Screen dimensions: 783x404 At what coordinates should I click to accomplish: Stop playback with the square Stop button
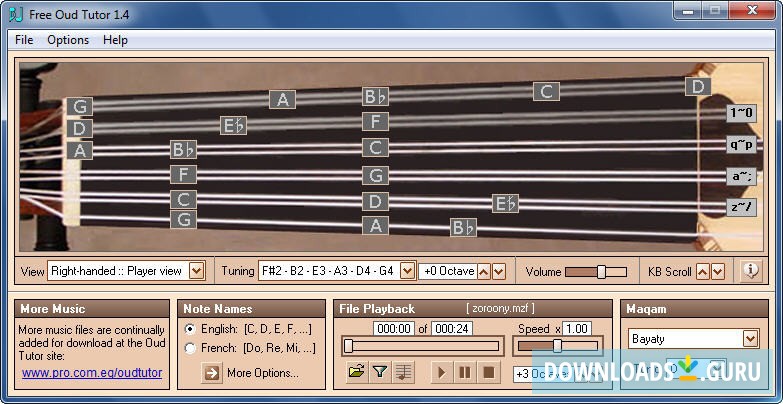(489, 373)
